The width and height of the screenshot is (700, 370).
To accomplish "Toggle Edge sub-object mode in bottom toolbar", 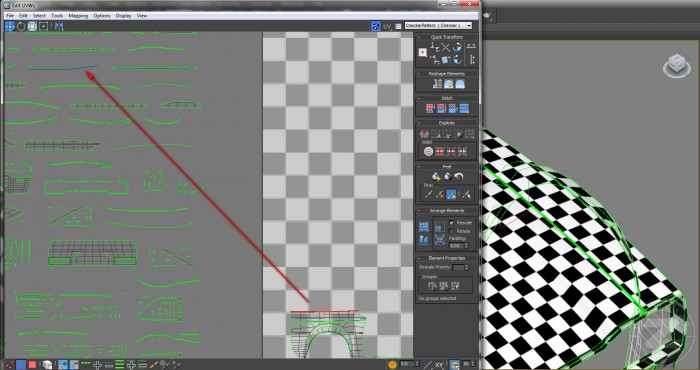I will click(21, 365).
